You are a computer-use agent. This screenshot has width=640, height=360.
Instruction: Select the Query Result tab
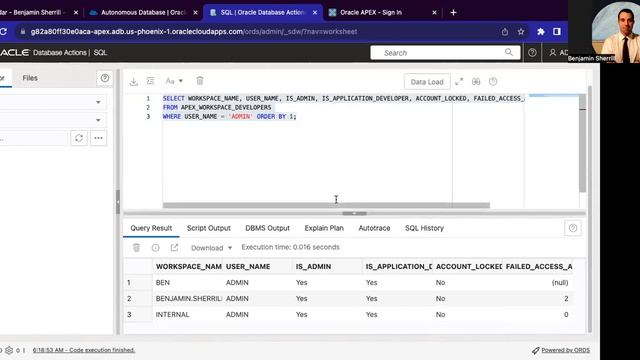(151, 228)
